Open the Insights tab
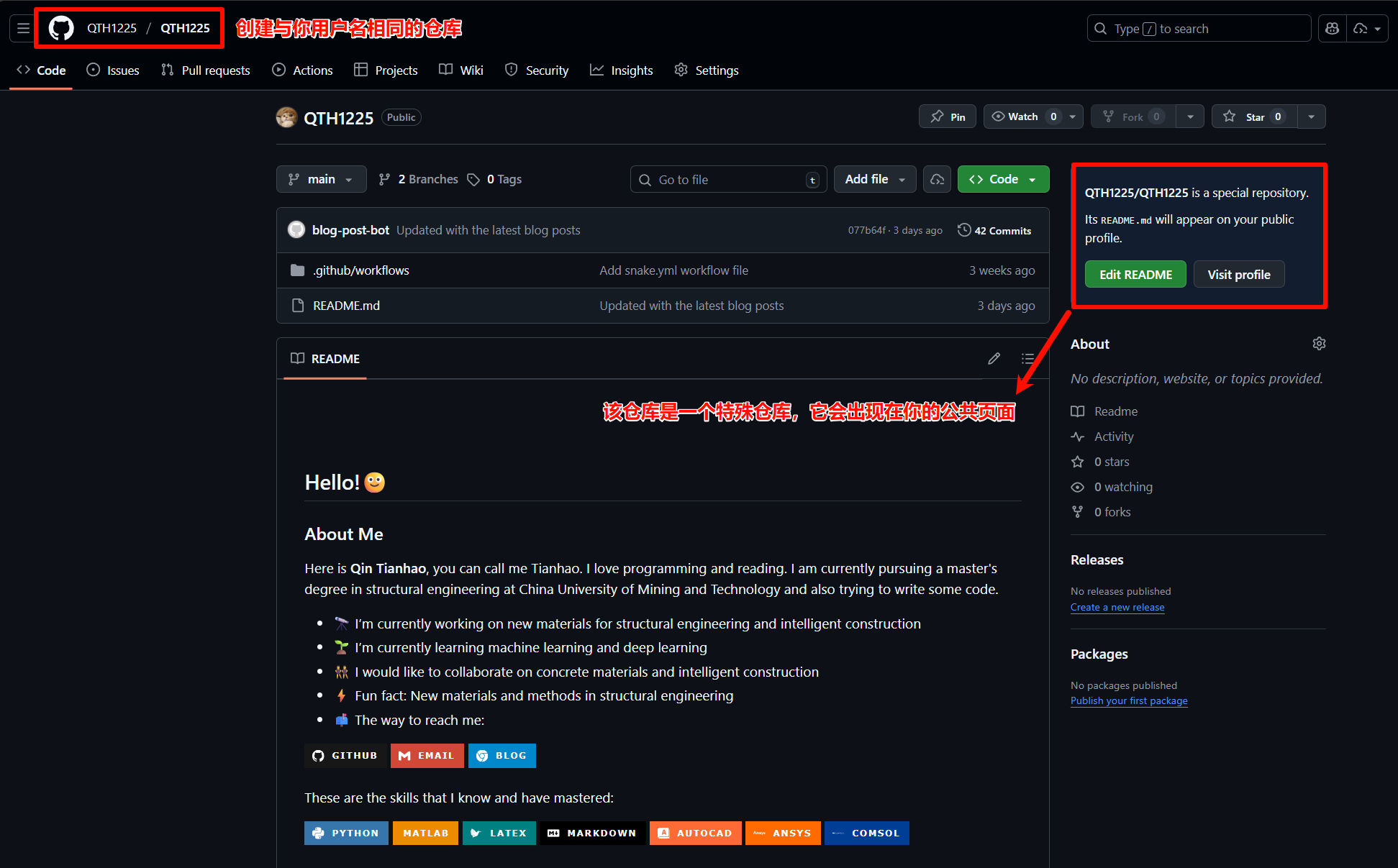The height and width of the screenshot is (868, 1398). 621,70
